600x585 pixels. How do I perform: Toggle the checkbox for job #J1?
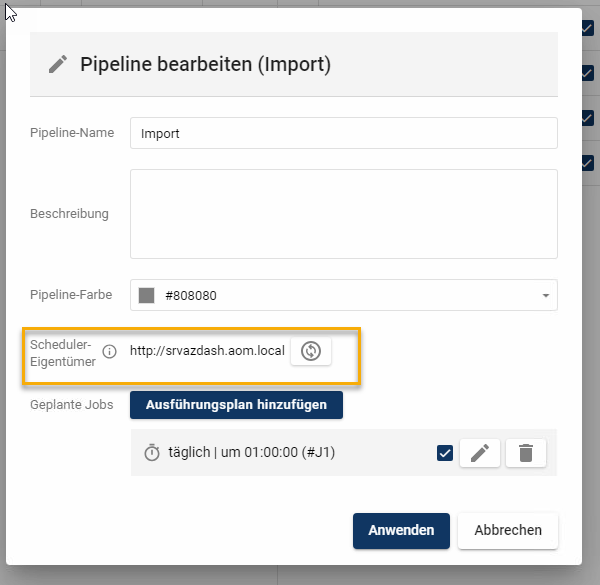coord(445,453)
